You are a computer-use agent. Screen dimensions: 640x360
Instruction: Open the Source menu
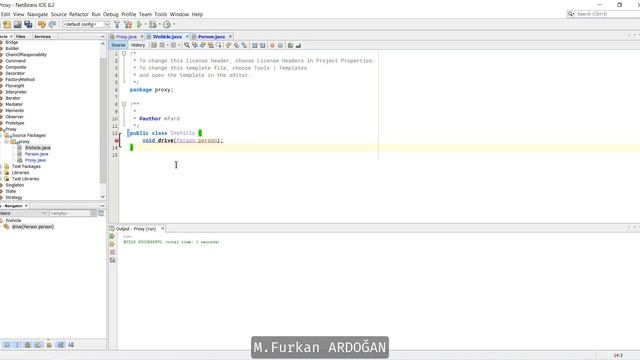[58, 14]
